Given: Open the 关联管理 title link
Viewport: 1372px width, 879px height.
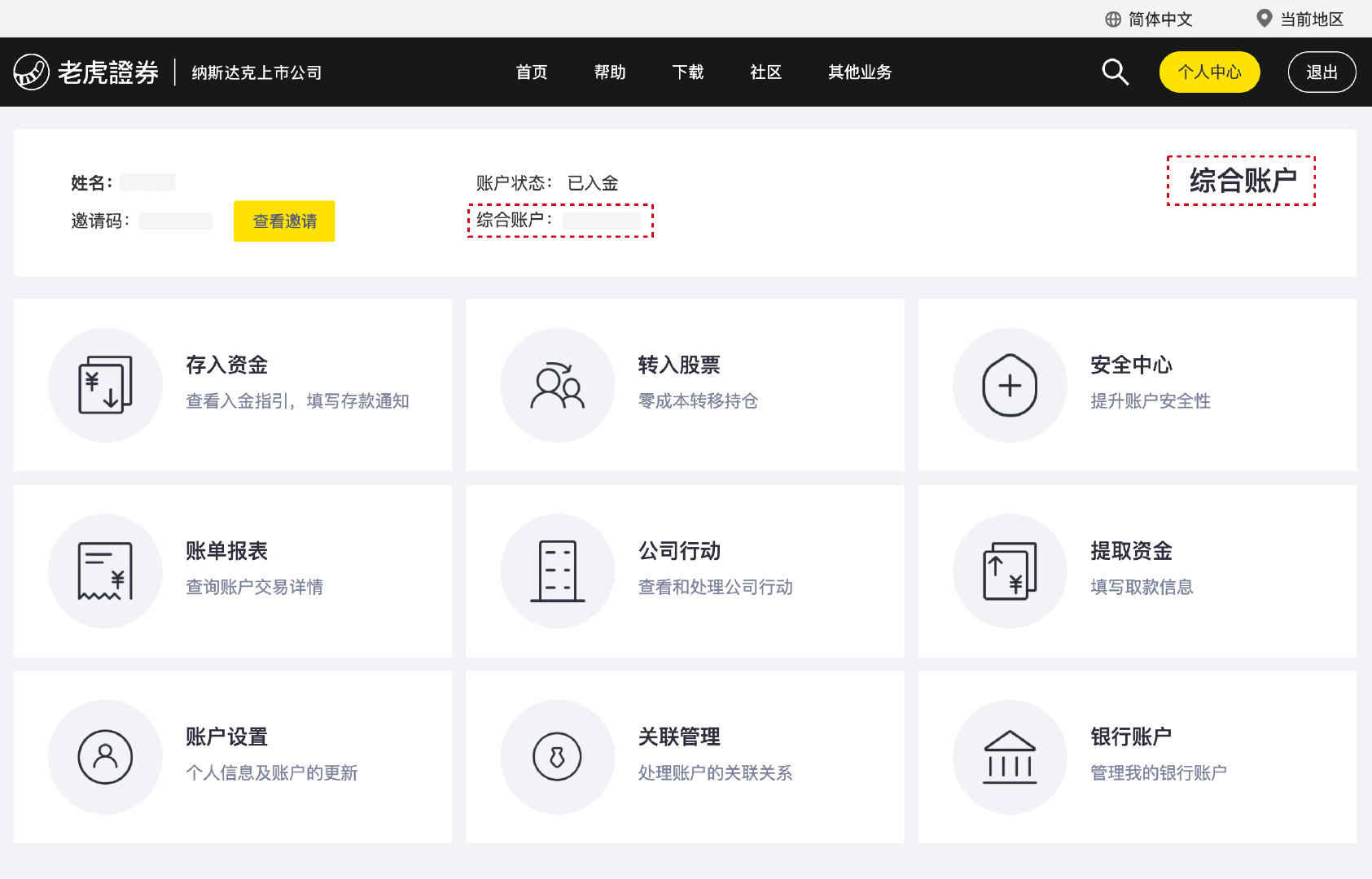Looking at the screenshot, I should click(x=679, y=737).
